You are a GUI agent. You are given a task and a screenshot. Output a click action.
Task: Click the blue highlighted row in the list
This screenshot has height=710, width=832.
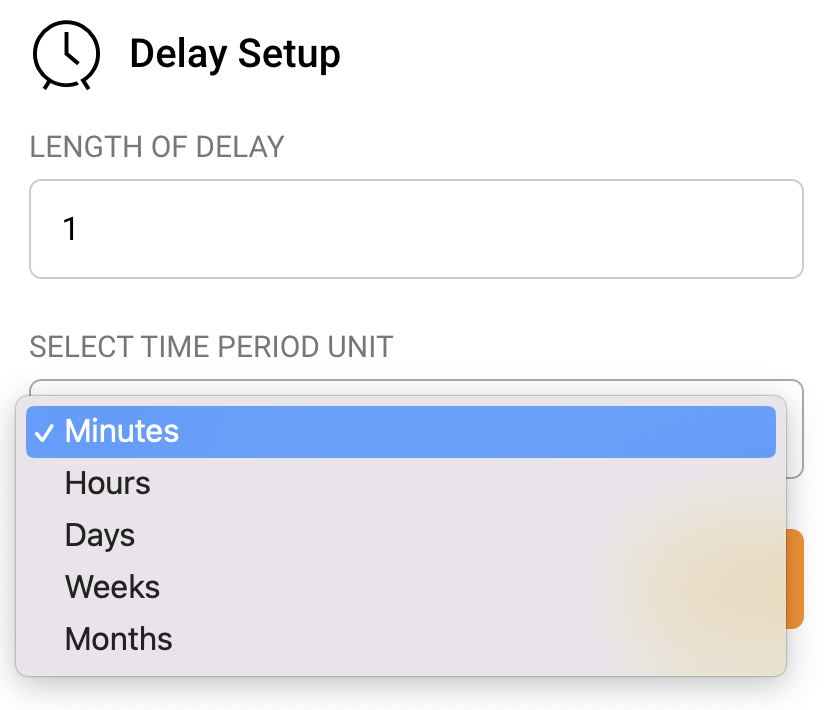coord(400,432)
